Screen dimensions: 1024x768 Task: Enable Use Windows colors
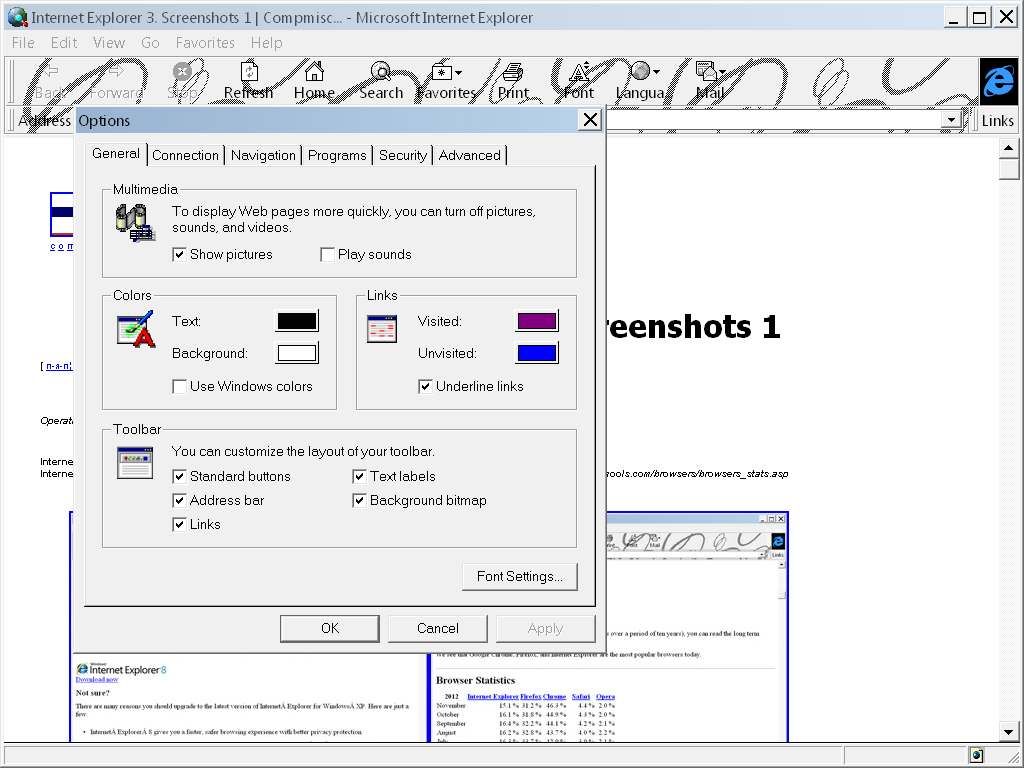(x=180, y=386)
